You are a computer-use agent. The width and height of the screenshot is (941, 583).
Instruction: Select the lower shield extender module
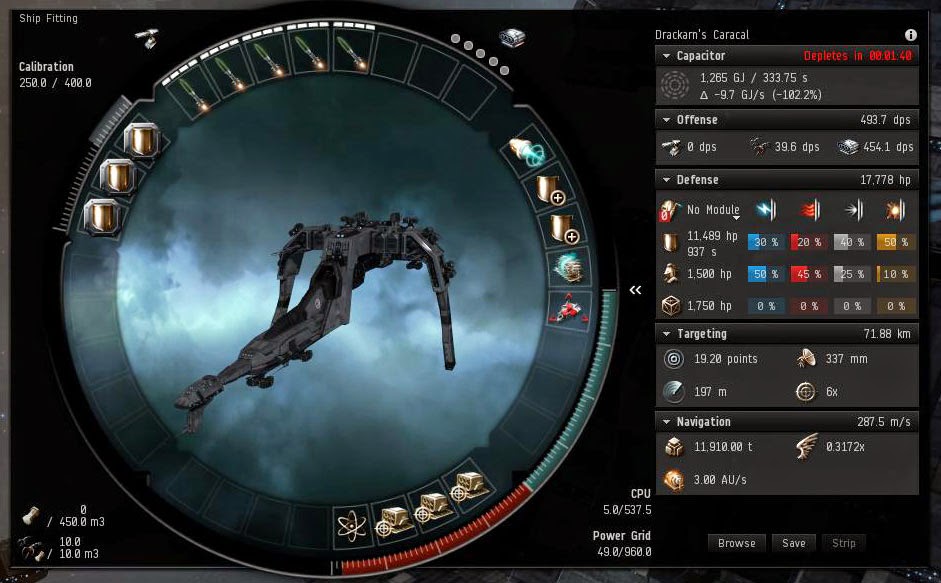(564, 229)
